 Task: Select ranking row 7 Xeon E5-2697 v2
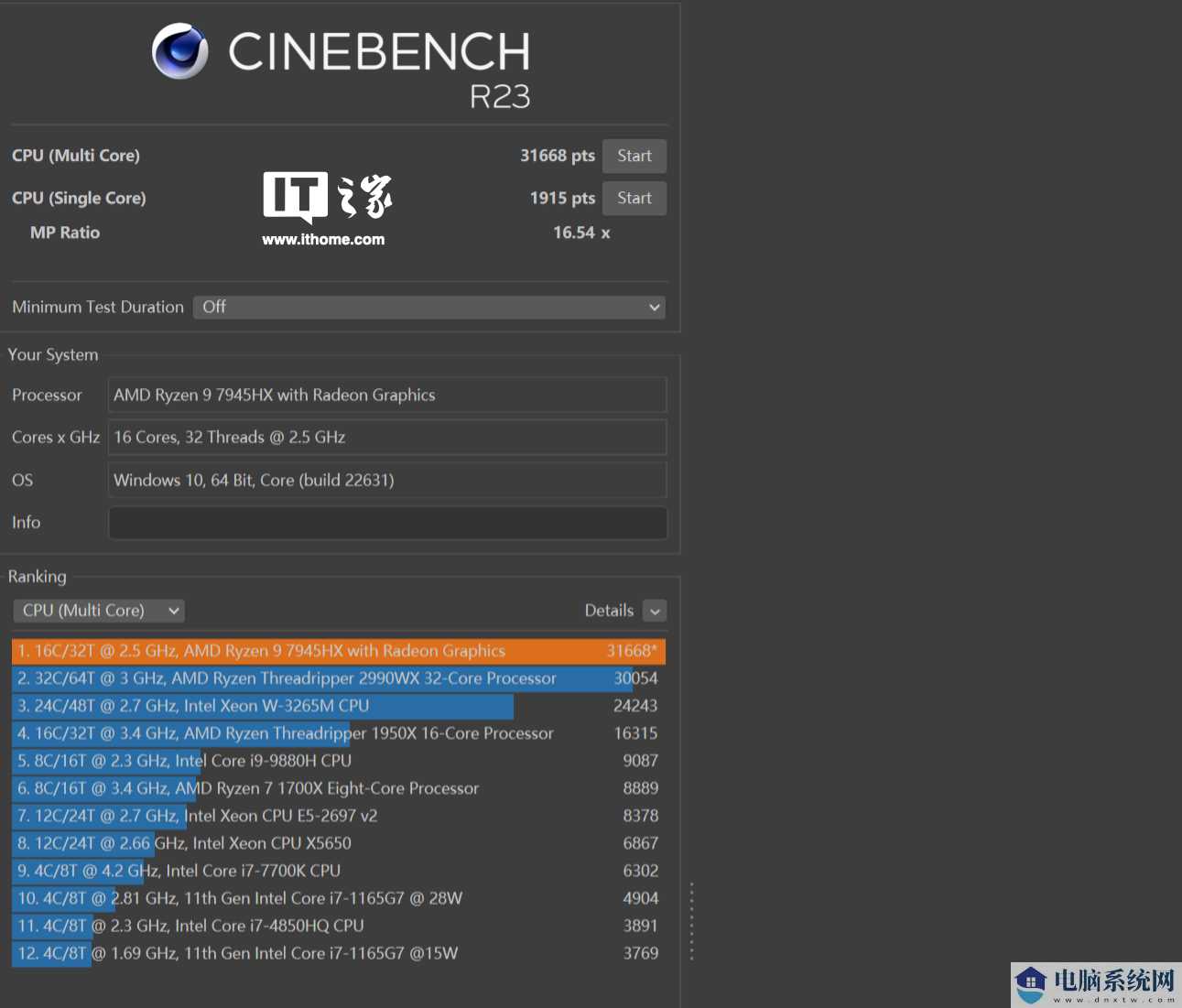pyautogui.click(x=339, y=816)
